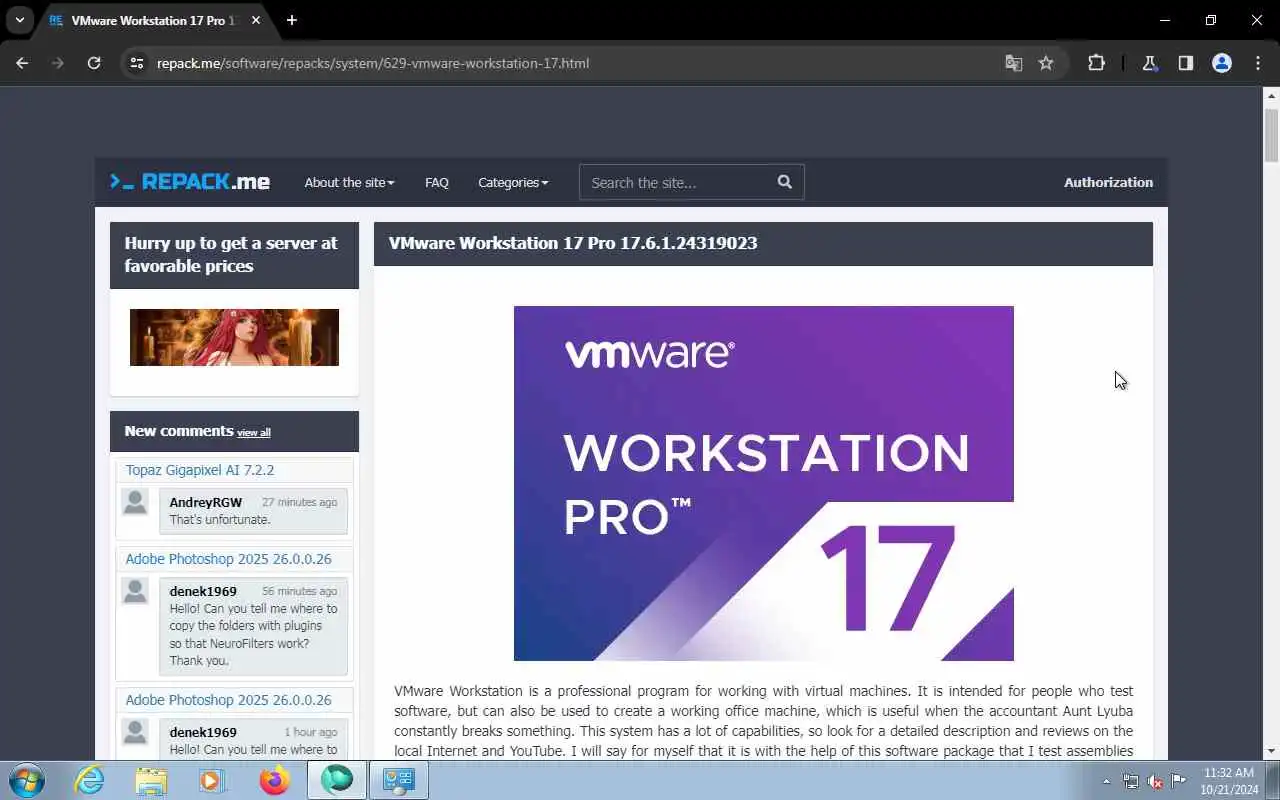Show hidden tray icons arrow
The width and height of the screenshot is (1280, 800).
[x=1106, y=781]
